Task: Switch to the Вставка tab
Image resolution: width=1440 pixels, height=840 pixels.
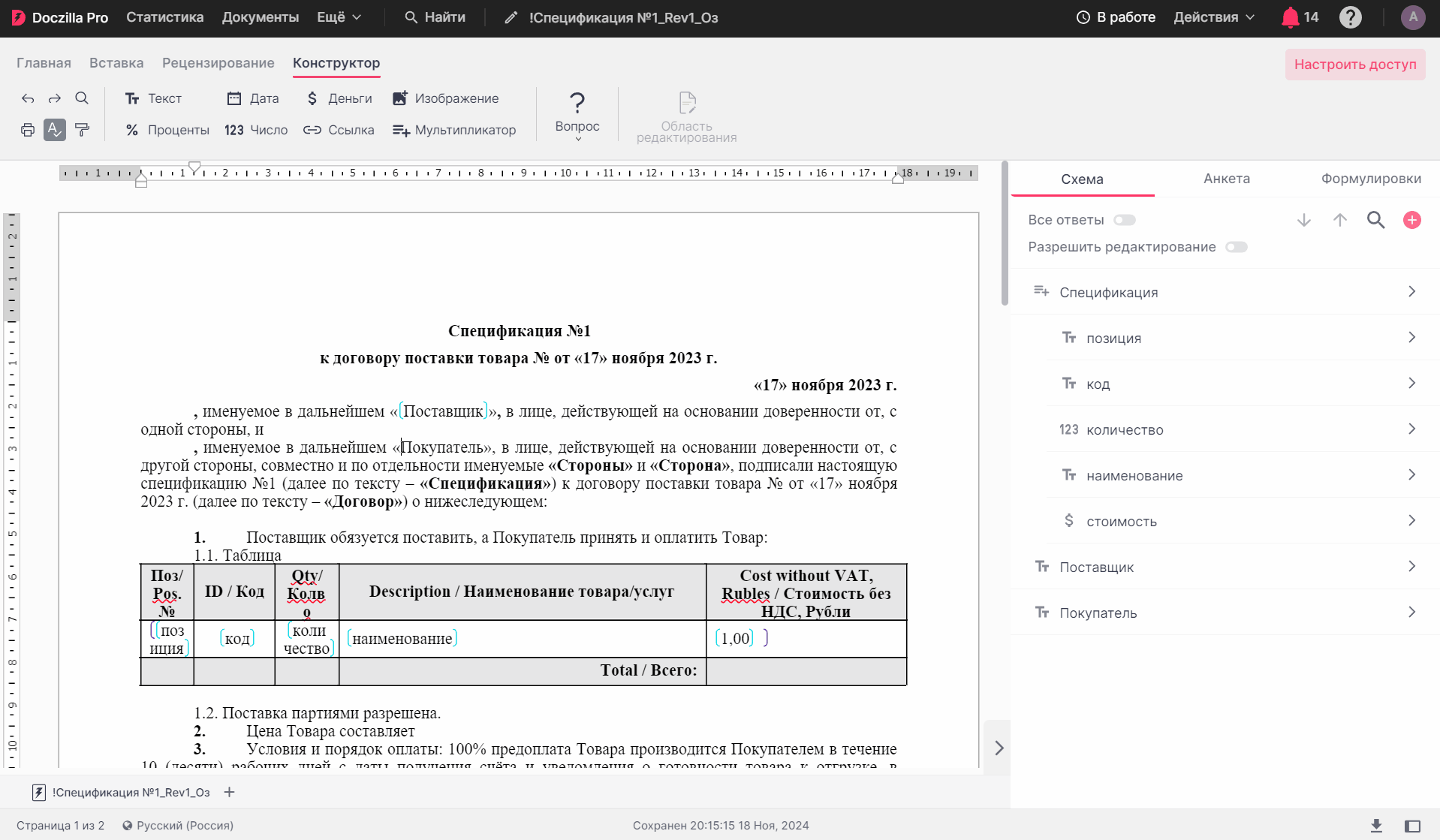Action: coord(116,63)
